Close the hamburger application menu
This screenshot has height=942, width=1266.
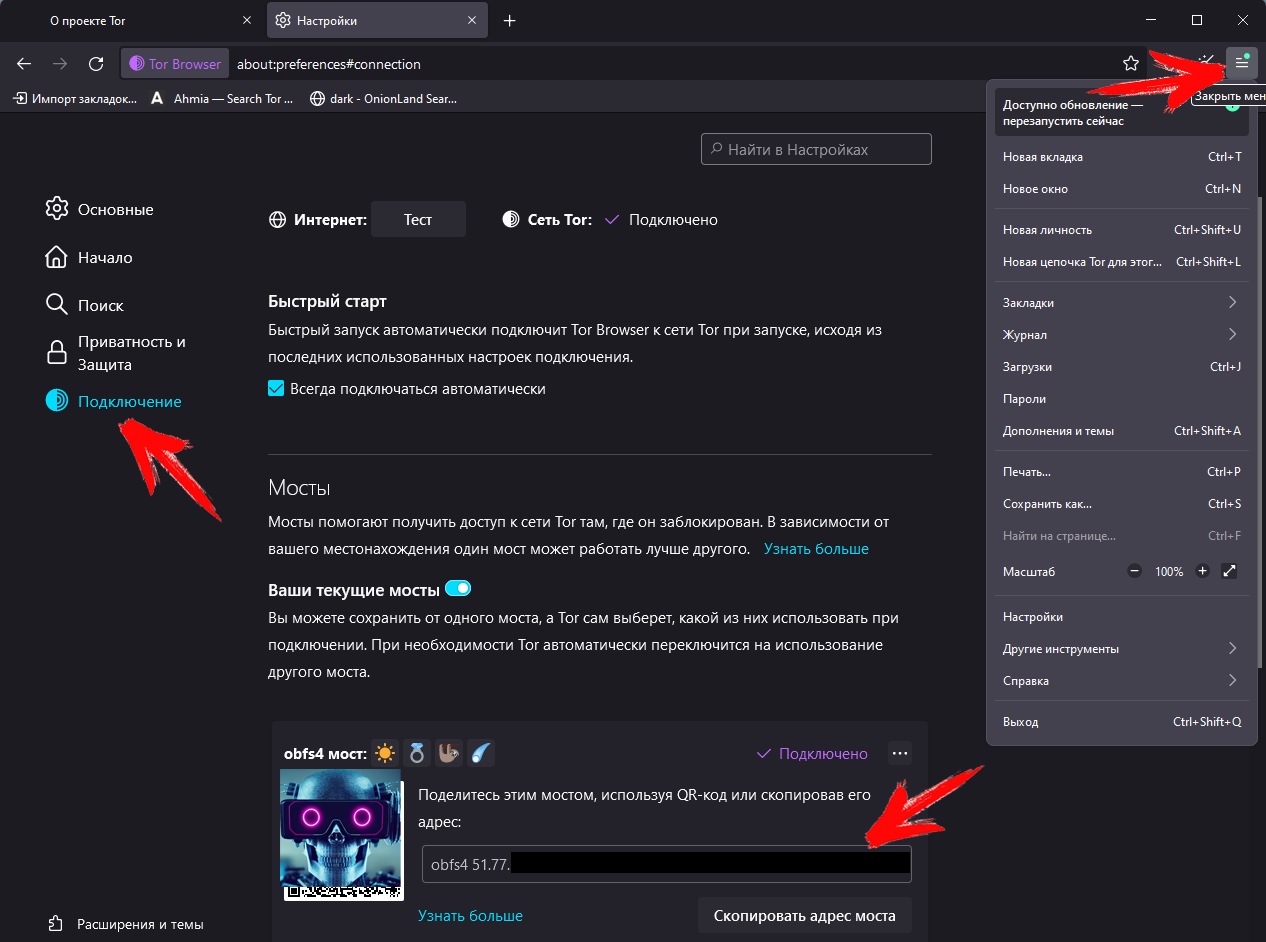point(1241,63)
